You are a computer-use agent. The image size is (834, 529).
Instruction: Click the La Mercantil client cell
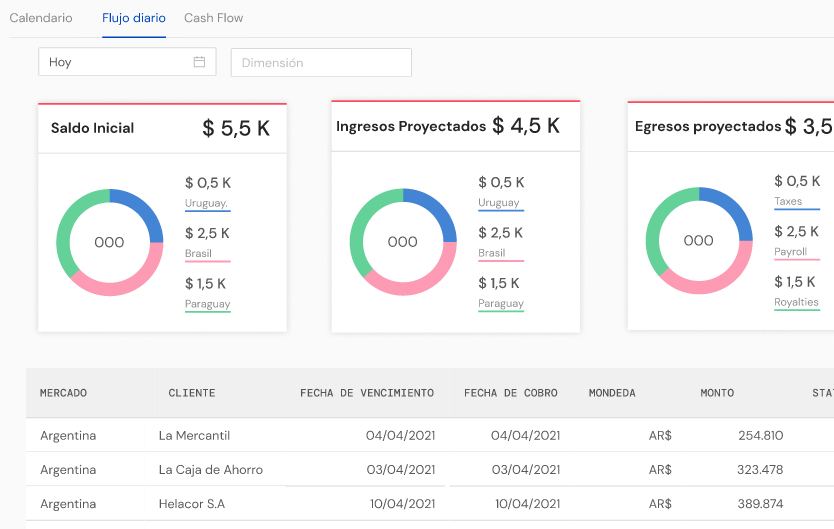[x=194, y=435]
